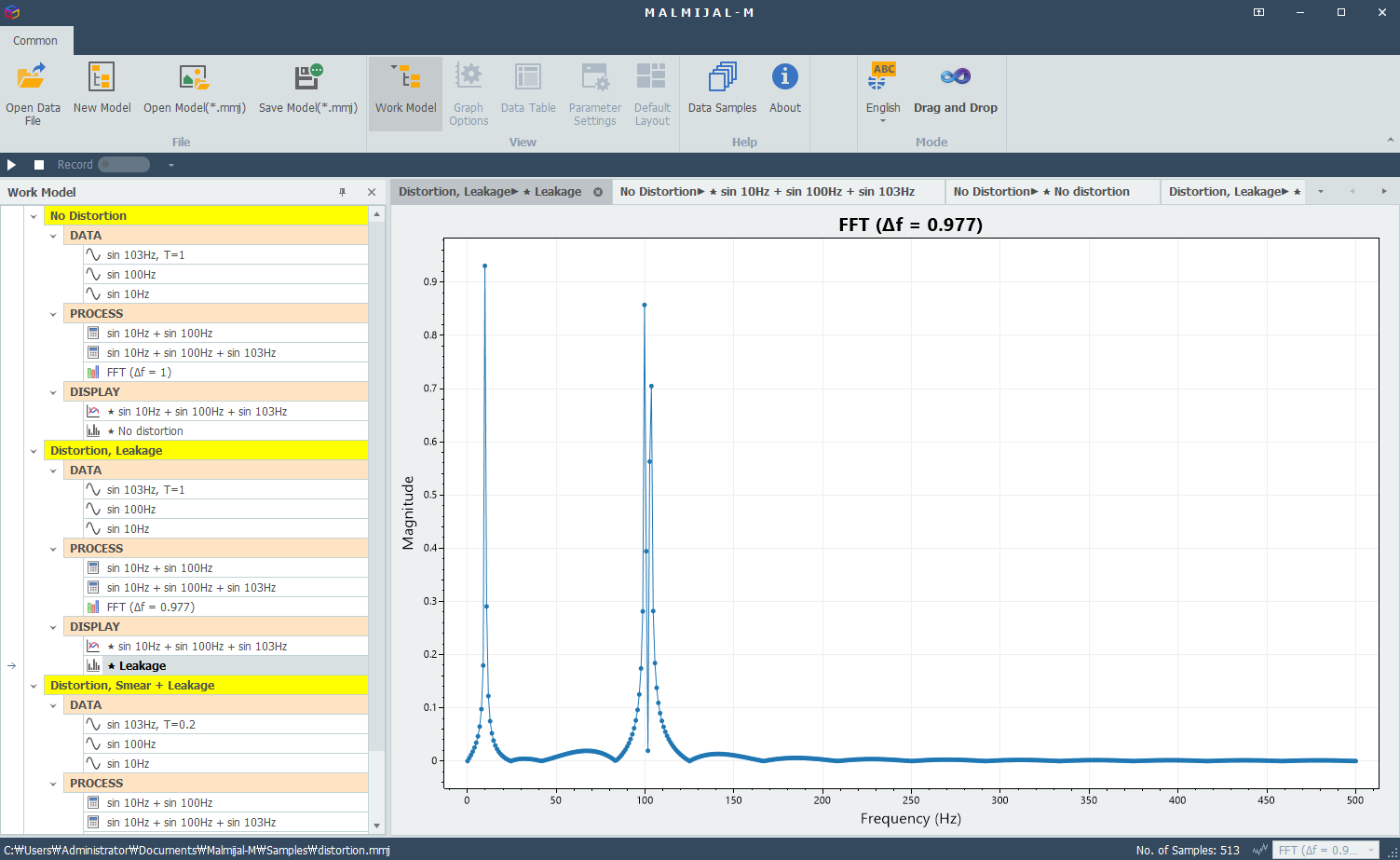This screenshot has width=1400, height=860.
Task: Select sin 10Hz + sin 100Hz under No Distortion
Action: [225, 334]
